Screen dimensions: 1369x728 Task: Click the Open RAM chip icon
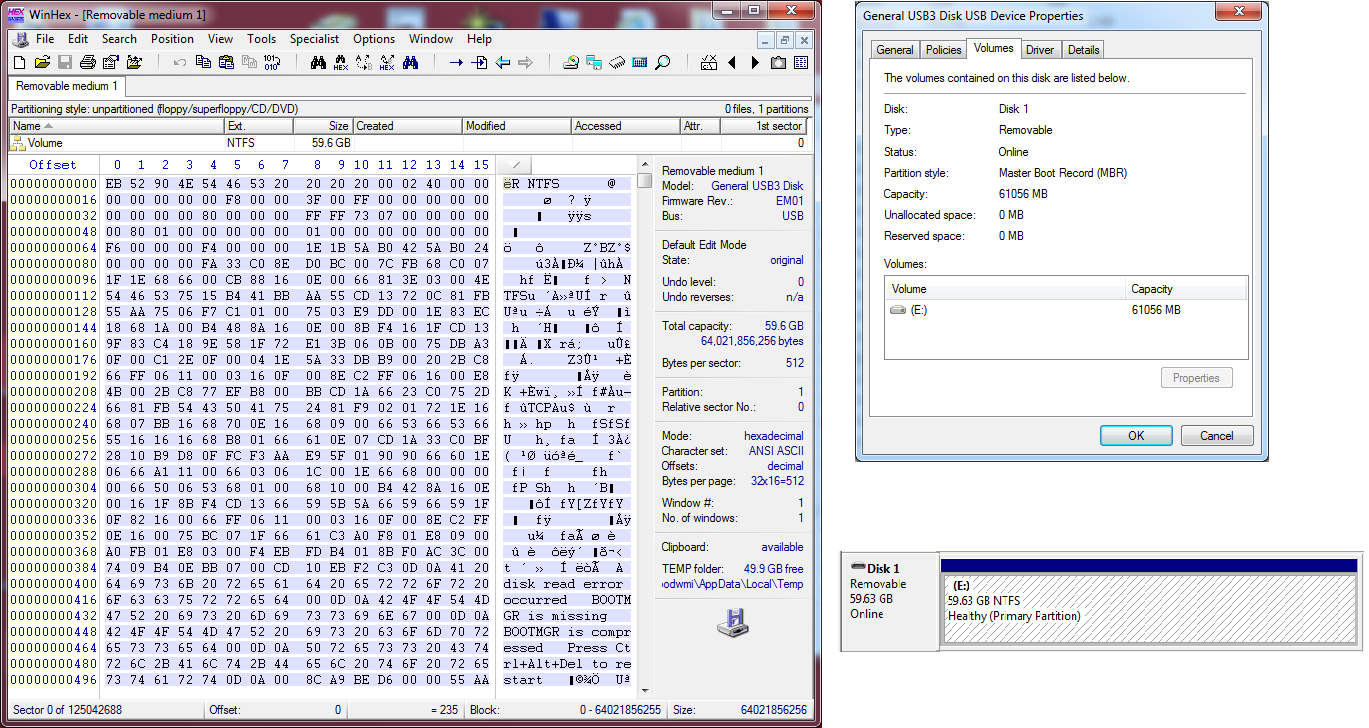click(x=617, y=62)
